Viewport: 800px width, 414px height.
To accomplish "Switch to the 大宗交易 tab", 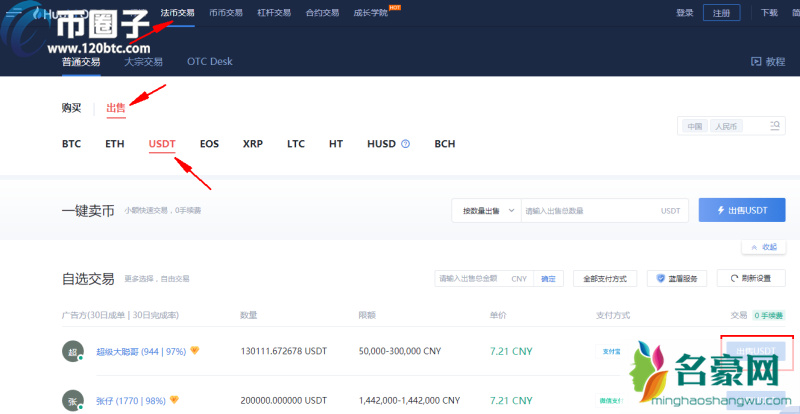I will coord(143,62).
